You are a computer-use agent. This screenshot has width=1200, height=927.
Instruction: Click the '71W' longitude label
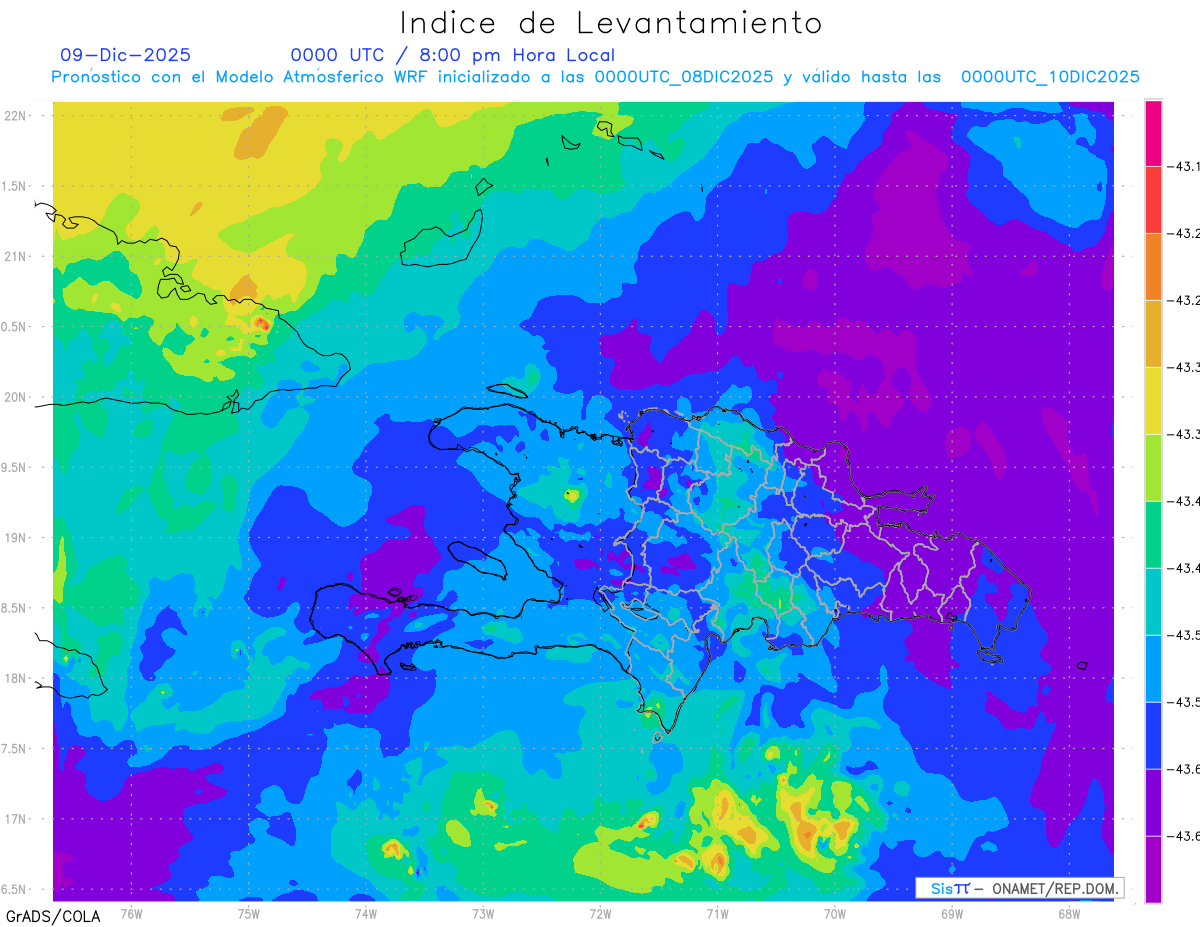click(x=717, y=914)
